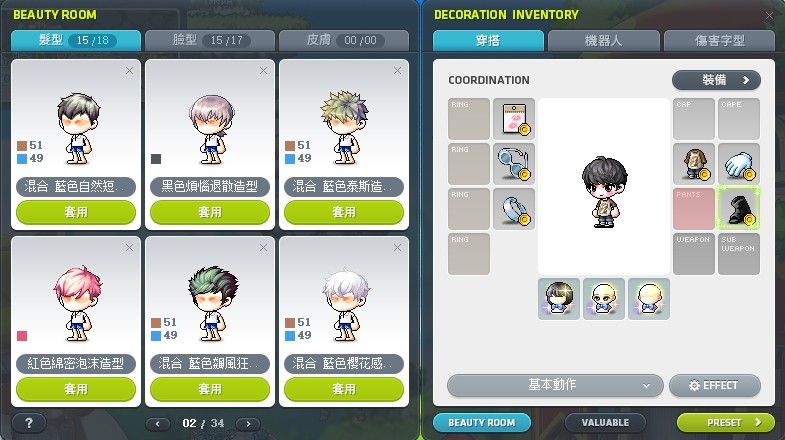The height and width of the screenshot is (440, 785).
Task: Select the earring accessory icon slot
Action: (514, 209)
